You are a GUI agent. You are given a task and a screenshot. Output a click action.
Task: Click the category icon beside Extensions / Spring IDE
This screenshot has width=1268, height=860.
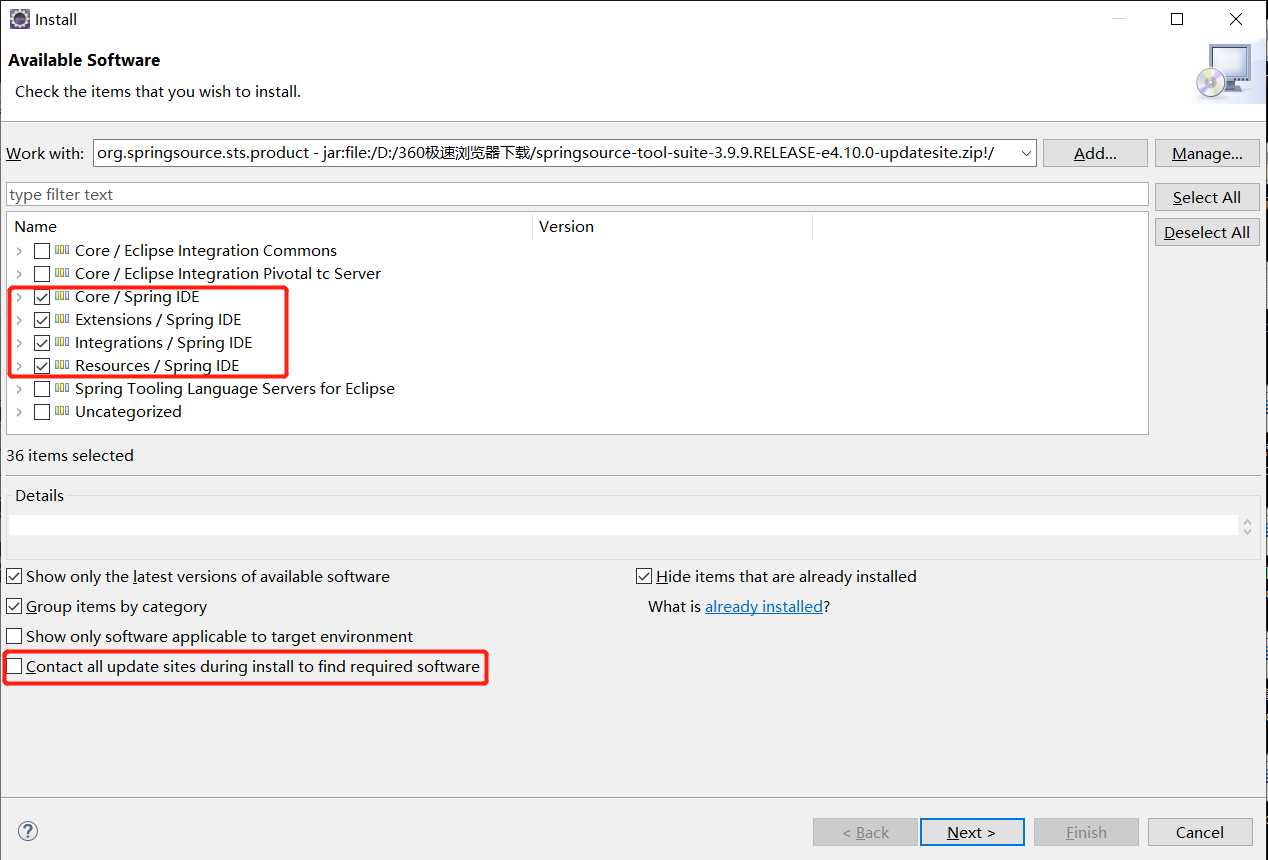tap(62, 319)
